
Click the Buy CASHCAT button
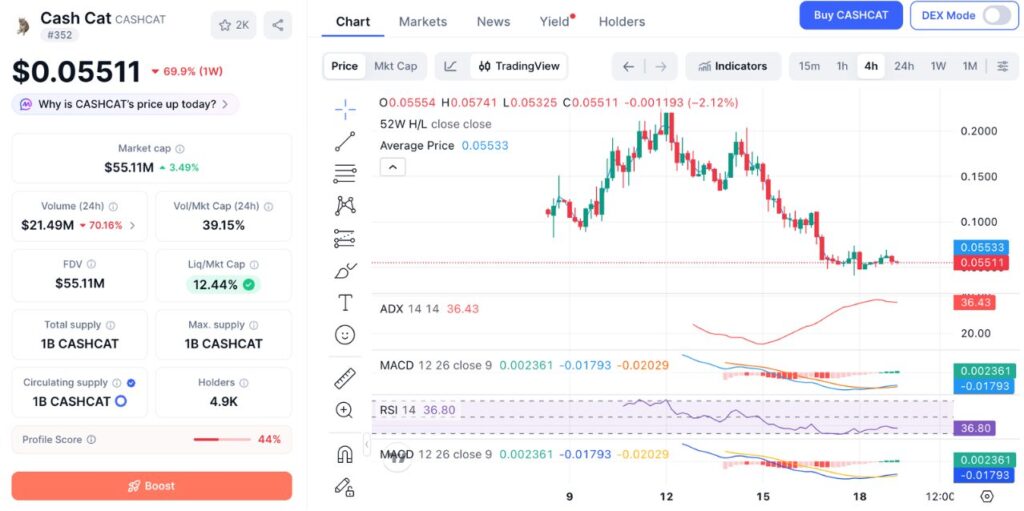pyautogui.click(x=851, y=15)
